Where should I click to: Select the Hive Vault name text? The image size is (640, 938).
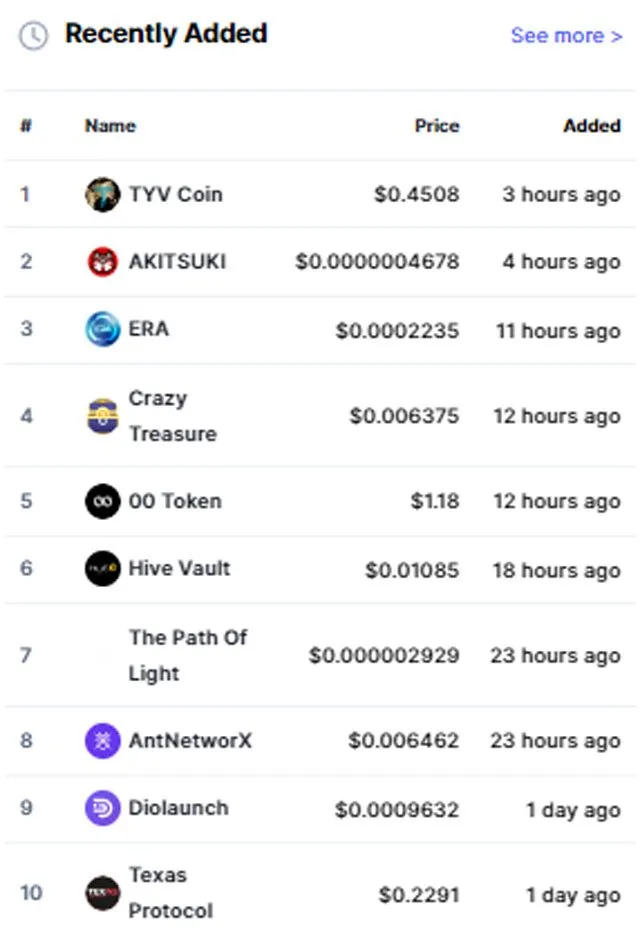pos(179,568)
